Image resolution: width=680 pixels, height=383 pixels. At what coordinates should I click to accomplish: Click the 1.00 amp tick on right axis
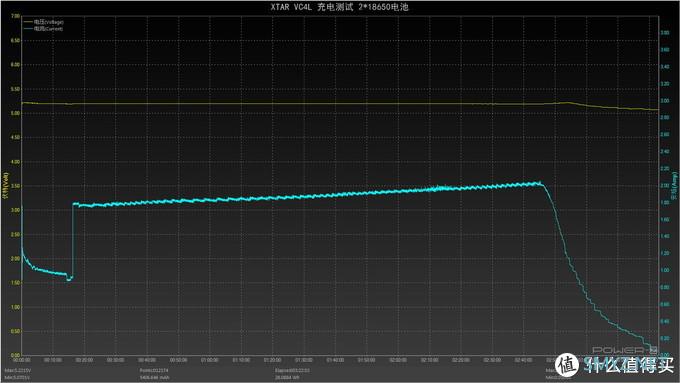(664, 270)
